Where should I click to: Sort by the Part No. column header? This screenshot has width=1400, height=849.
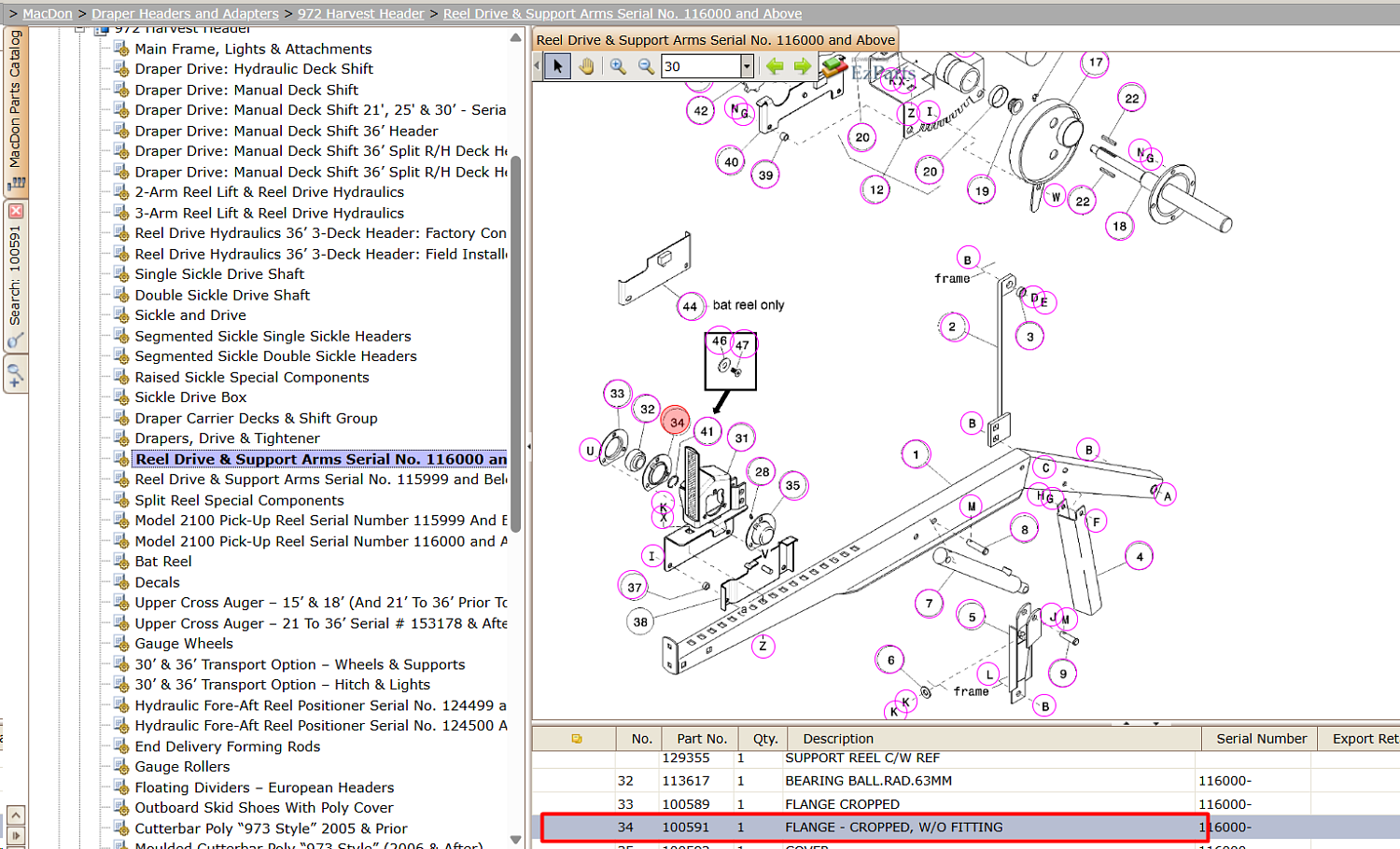[x=701, y=739]
